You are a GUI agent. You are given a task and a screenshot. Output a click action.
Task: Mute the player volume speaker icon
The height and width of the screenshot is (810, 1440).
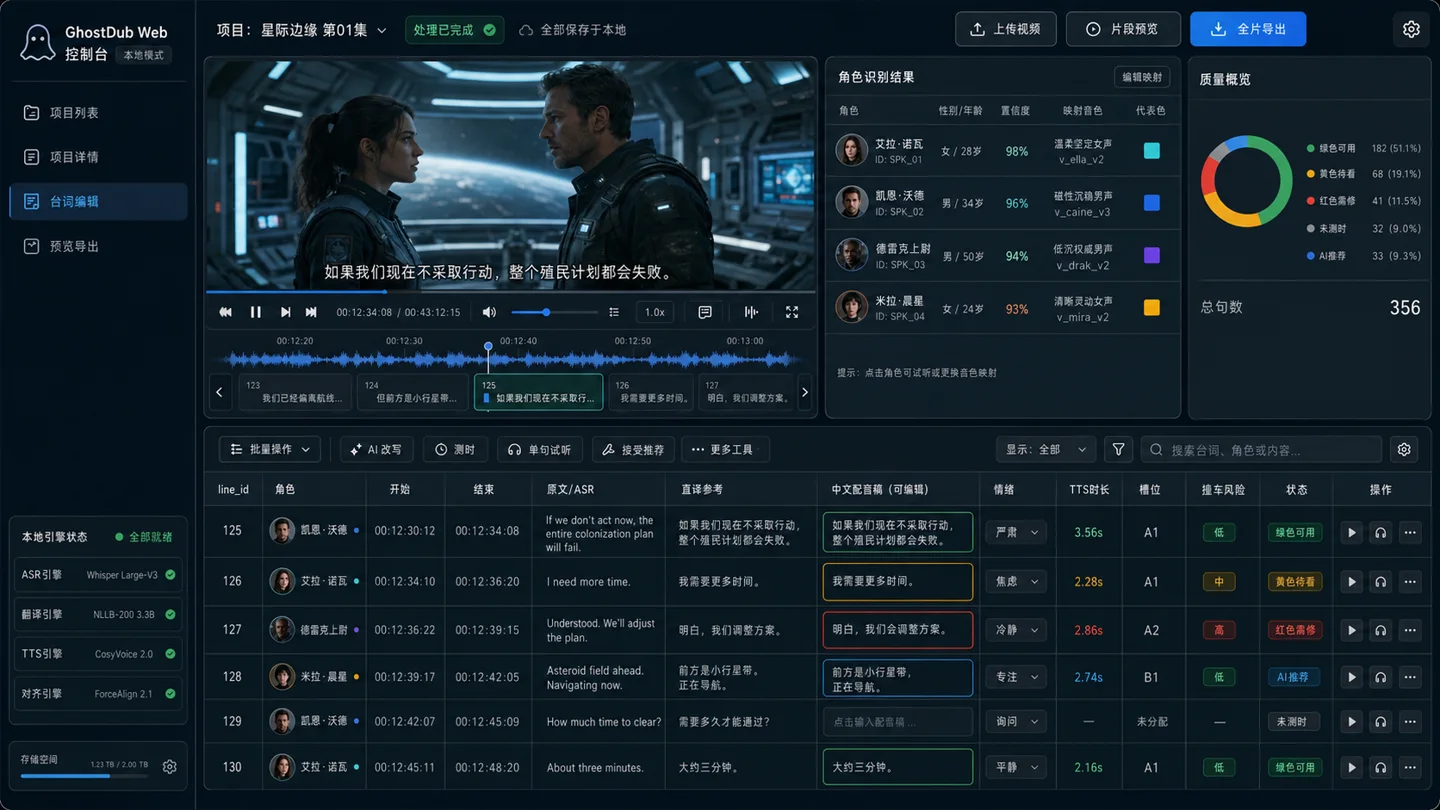489,312
